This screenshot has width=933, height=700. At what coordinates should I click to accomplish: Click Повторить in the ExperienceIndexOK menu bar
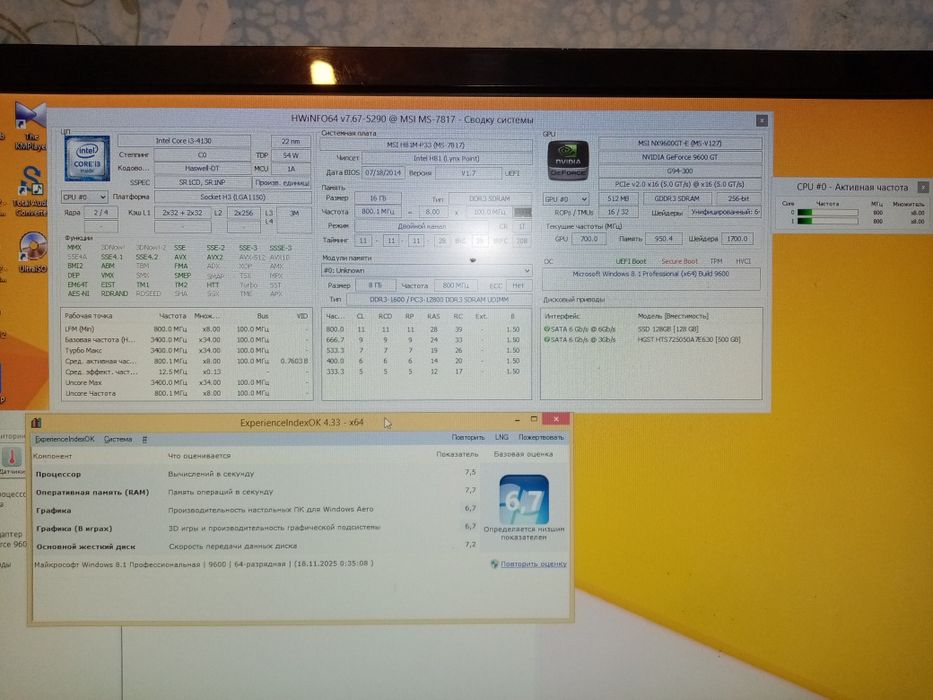pos(468,437)
